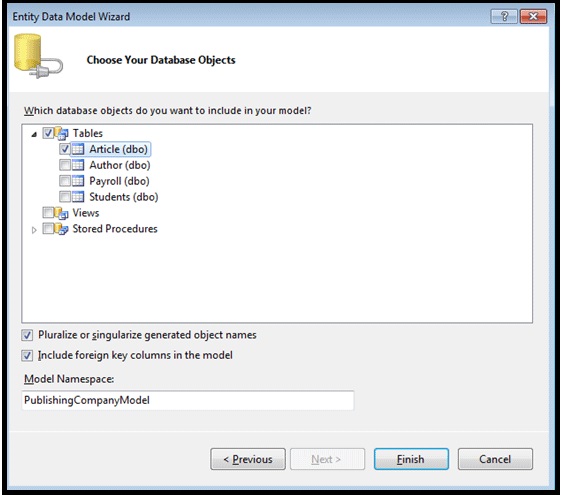
Task: Click the Article table grid icon
Action: [x=78, y=149]
